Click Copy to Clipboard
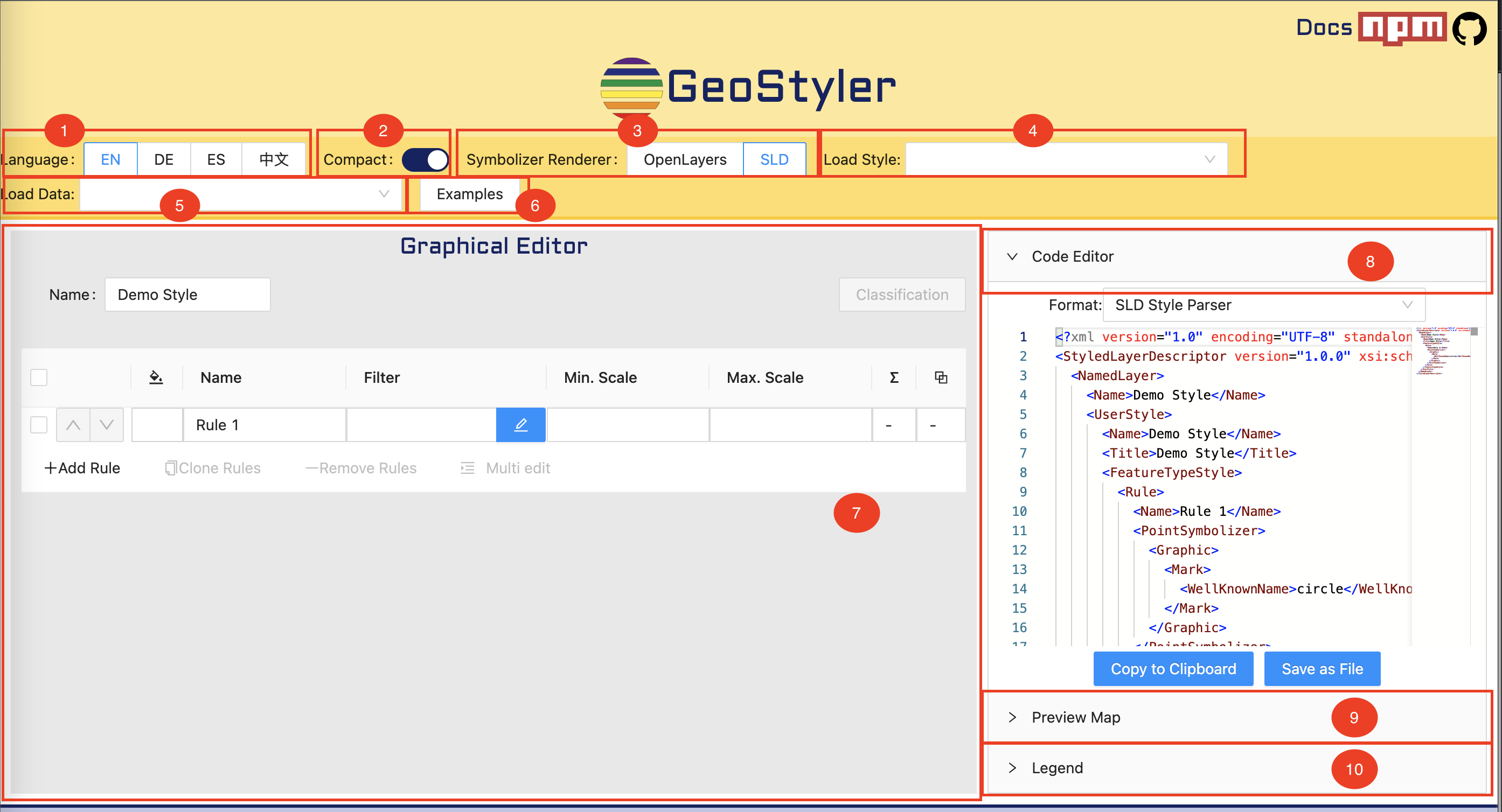The width and height of the screenshot is (1502, 812). click(x=1173, y=669)
